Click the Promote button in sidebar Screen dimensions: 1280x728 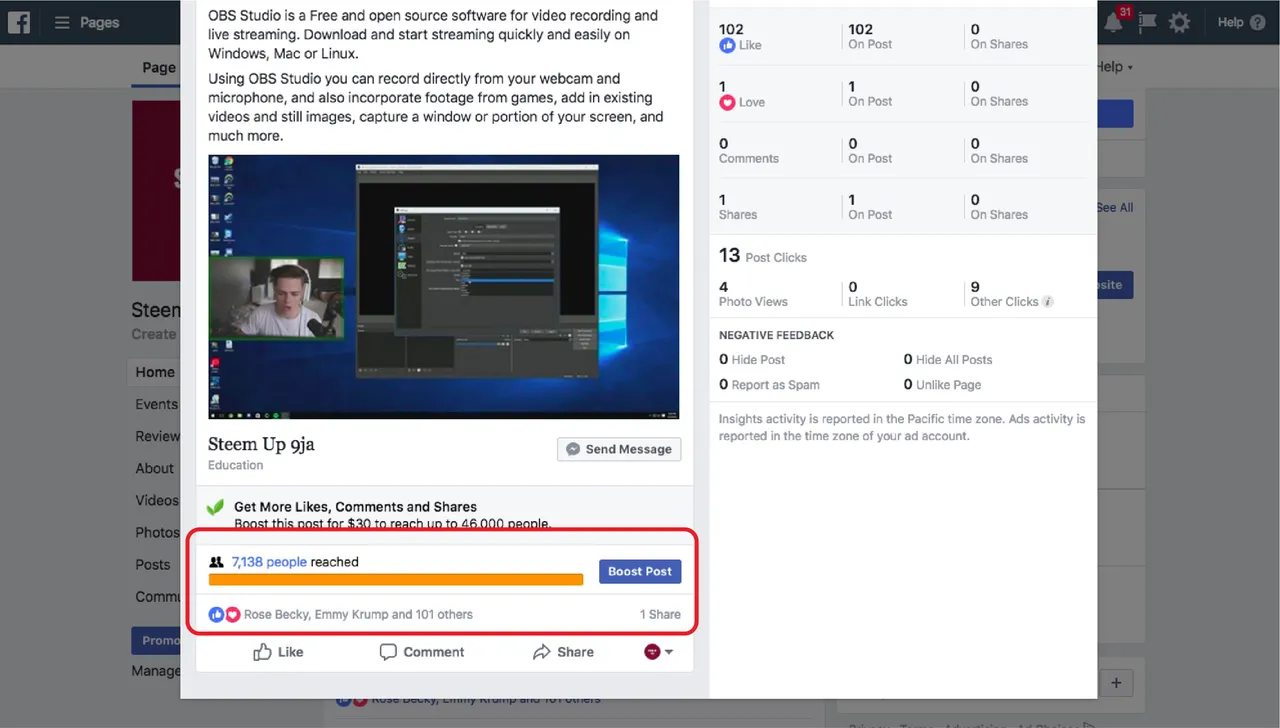pos(155,640)
